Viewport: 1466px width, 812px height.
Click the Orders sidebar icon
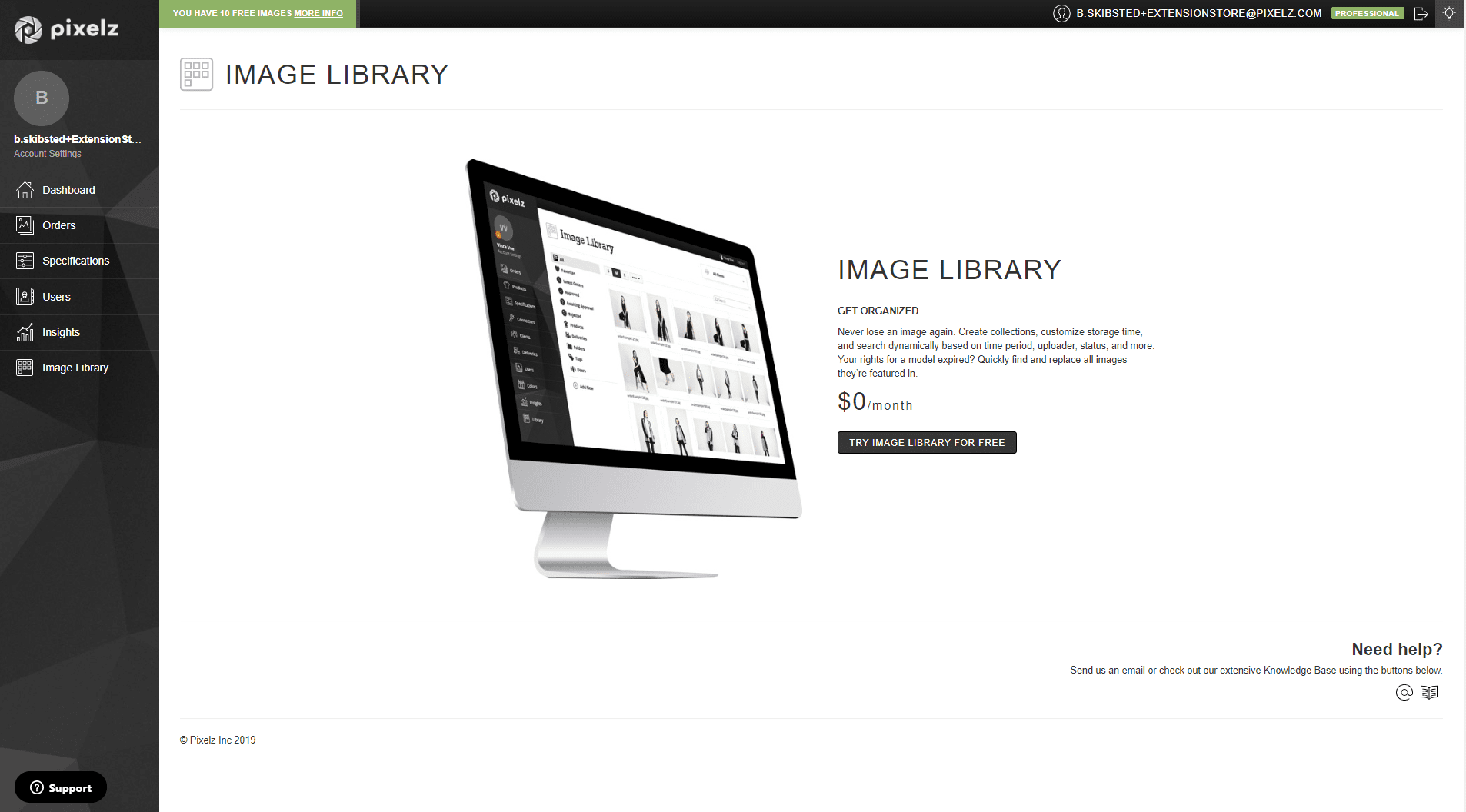point(25,225)
